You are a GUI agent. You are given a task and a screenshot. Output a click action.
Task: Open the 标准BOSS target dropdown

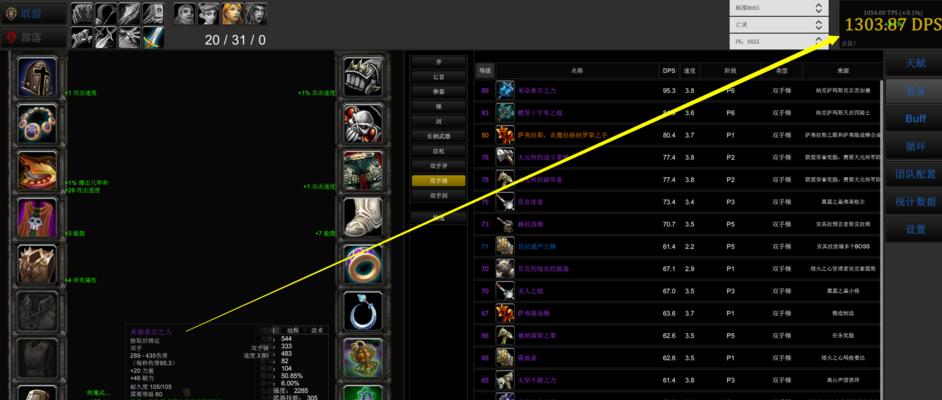779,8
